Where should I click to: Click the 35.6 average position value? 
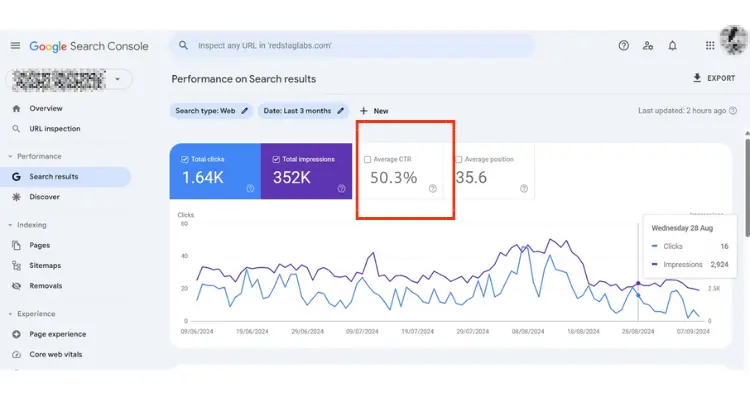pos(472,178)
